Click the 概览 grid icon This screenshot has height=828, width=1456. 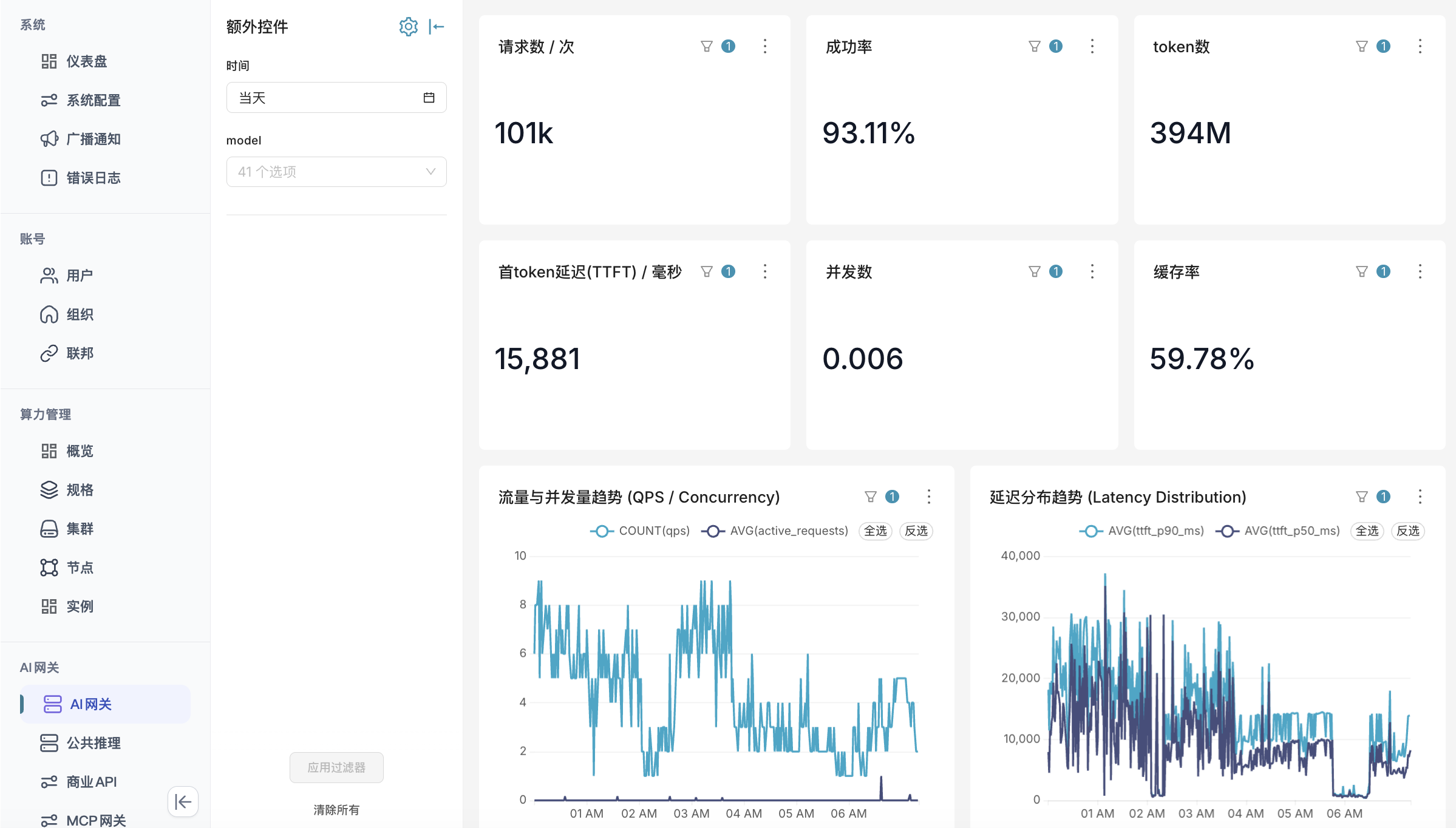coord(49,451)
